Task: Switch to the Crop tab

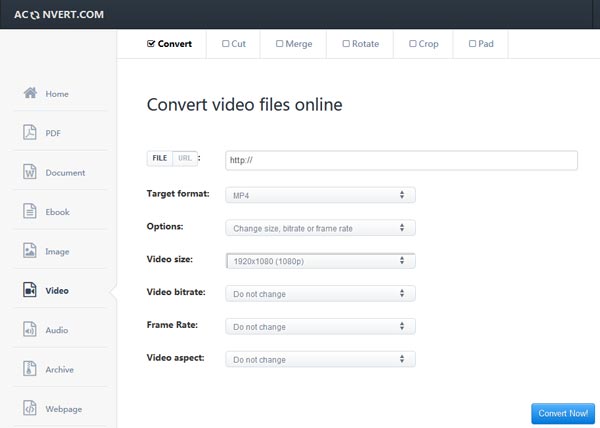Action: pos(423,44)
